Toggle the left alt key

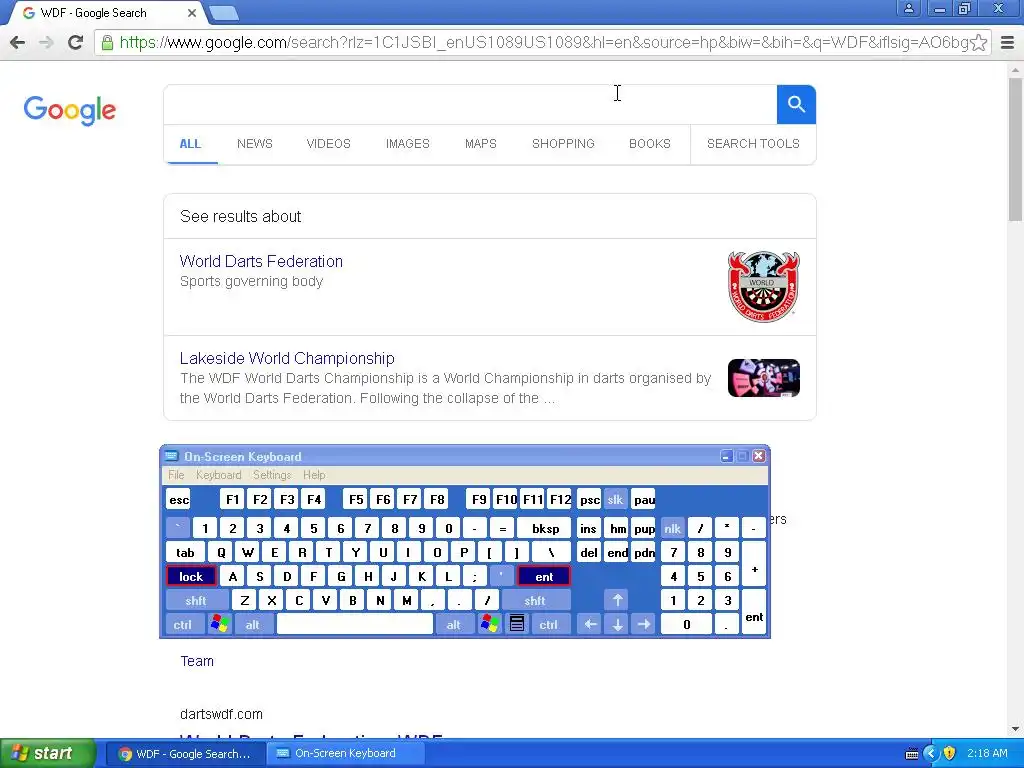coord(253,624)
